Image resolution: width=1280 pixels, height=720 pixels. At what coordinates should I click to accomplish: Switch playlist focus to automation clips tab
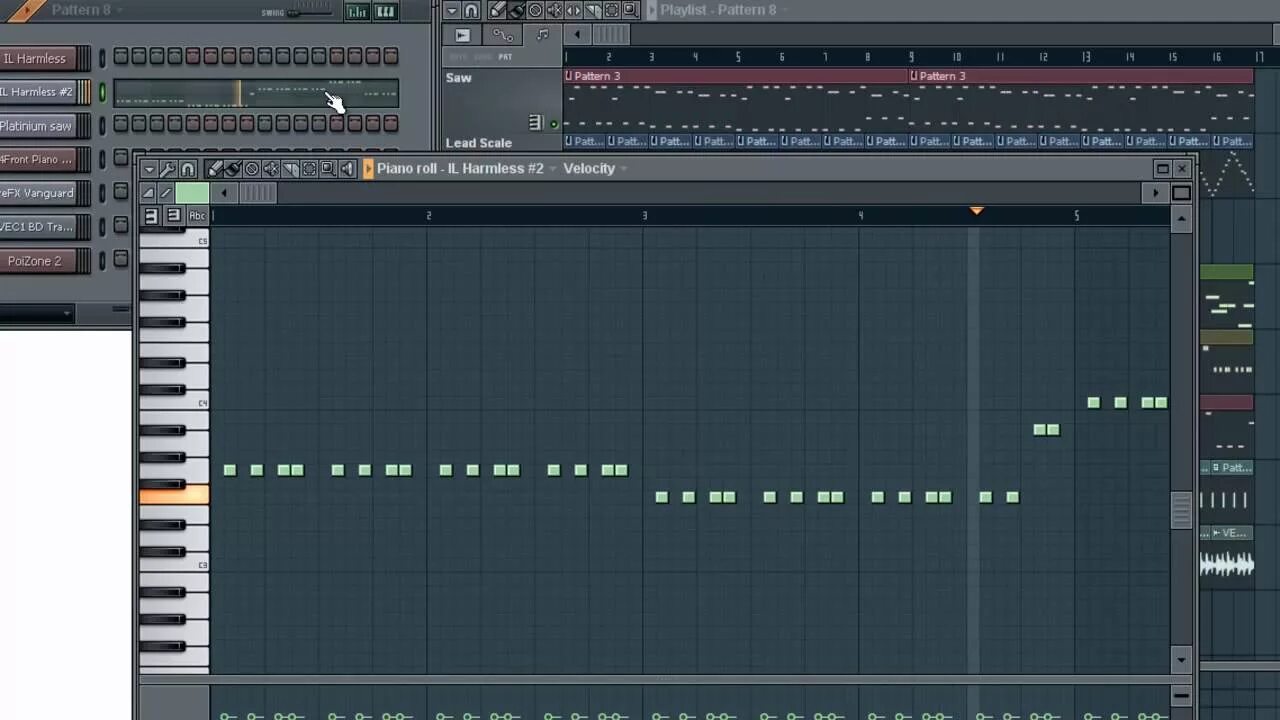502,35
